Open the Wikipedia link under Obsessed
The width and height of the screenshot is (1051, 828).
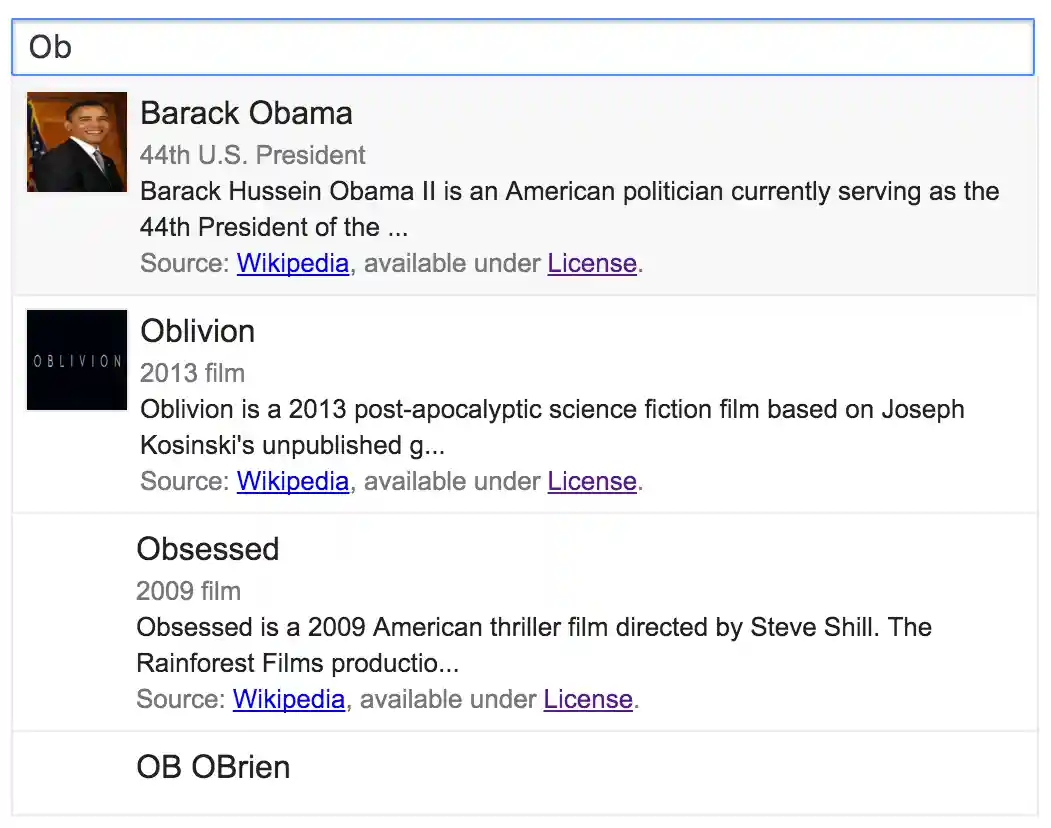pos(288,699)
